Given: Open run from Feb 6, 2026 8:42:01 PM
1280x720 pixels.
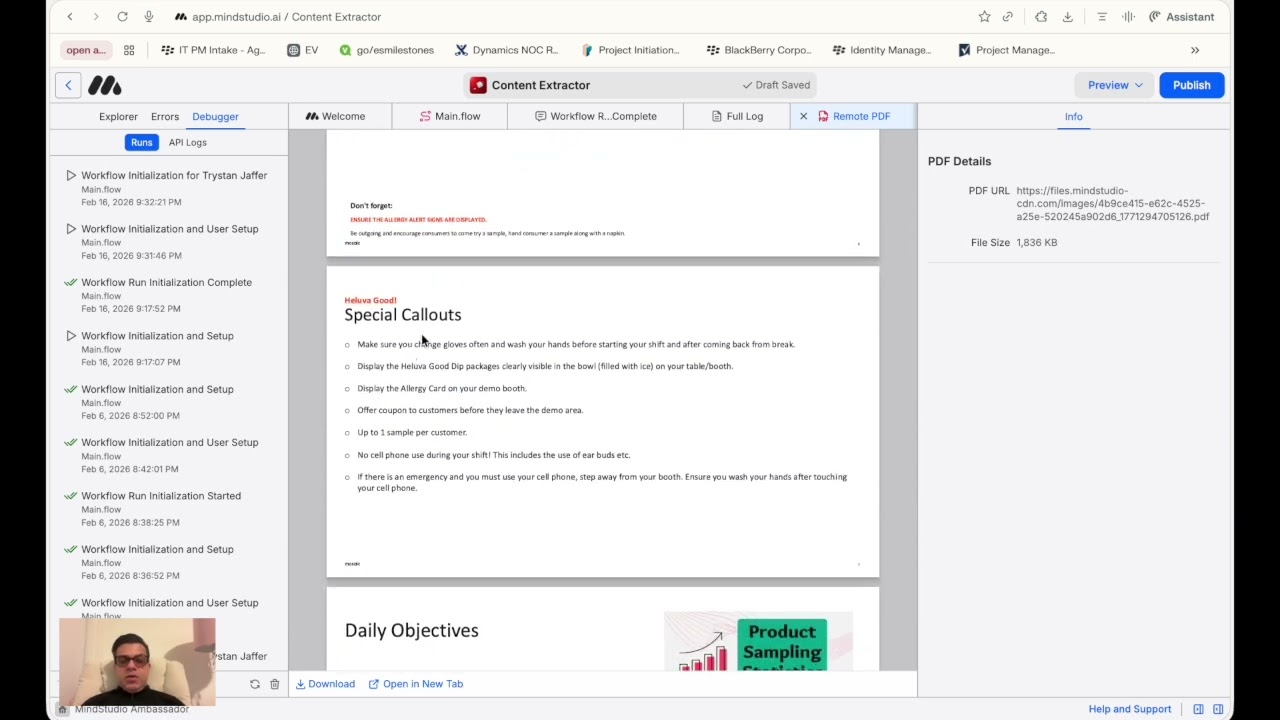Looking at the screenshot, I should click(170, 455).
